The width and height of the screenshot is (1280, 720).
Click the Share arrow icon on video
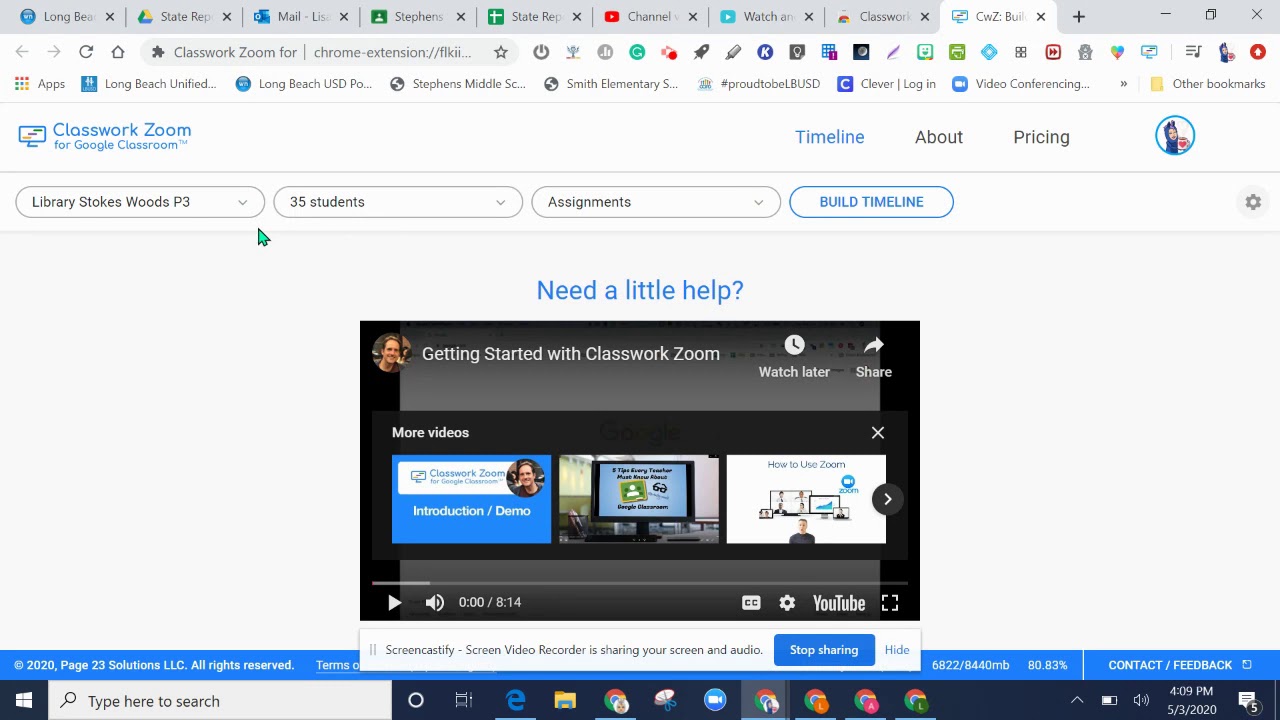pyautogui.click(x=874, y=345)
